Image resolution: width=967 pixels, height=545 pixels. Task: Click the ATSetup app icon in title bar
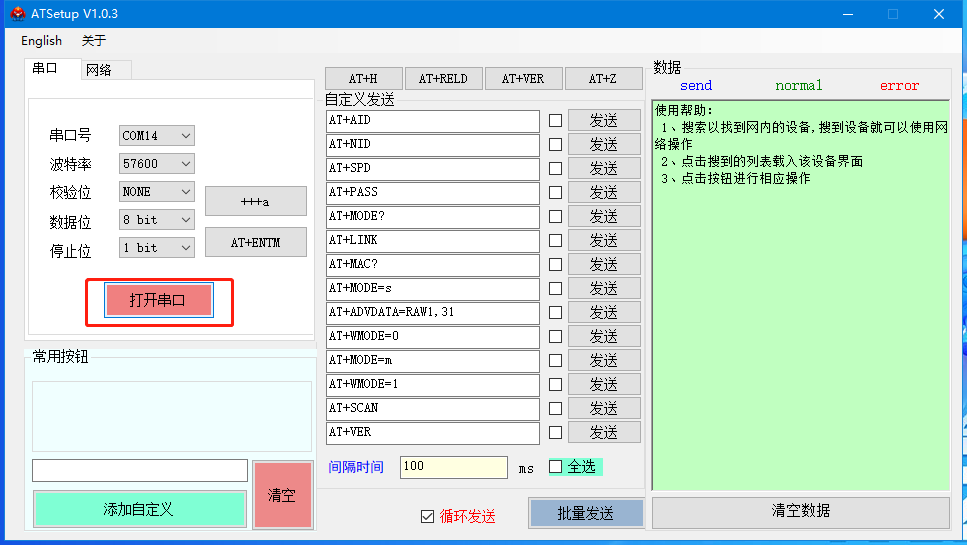[x=17, y=14]
